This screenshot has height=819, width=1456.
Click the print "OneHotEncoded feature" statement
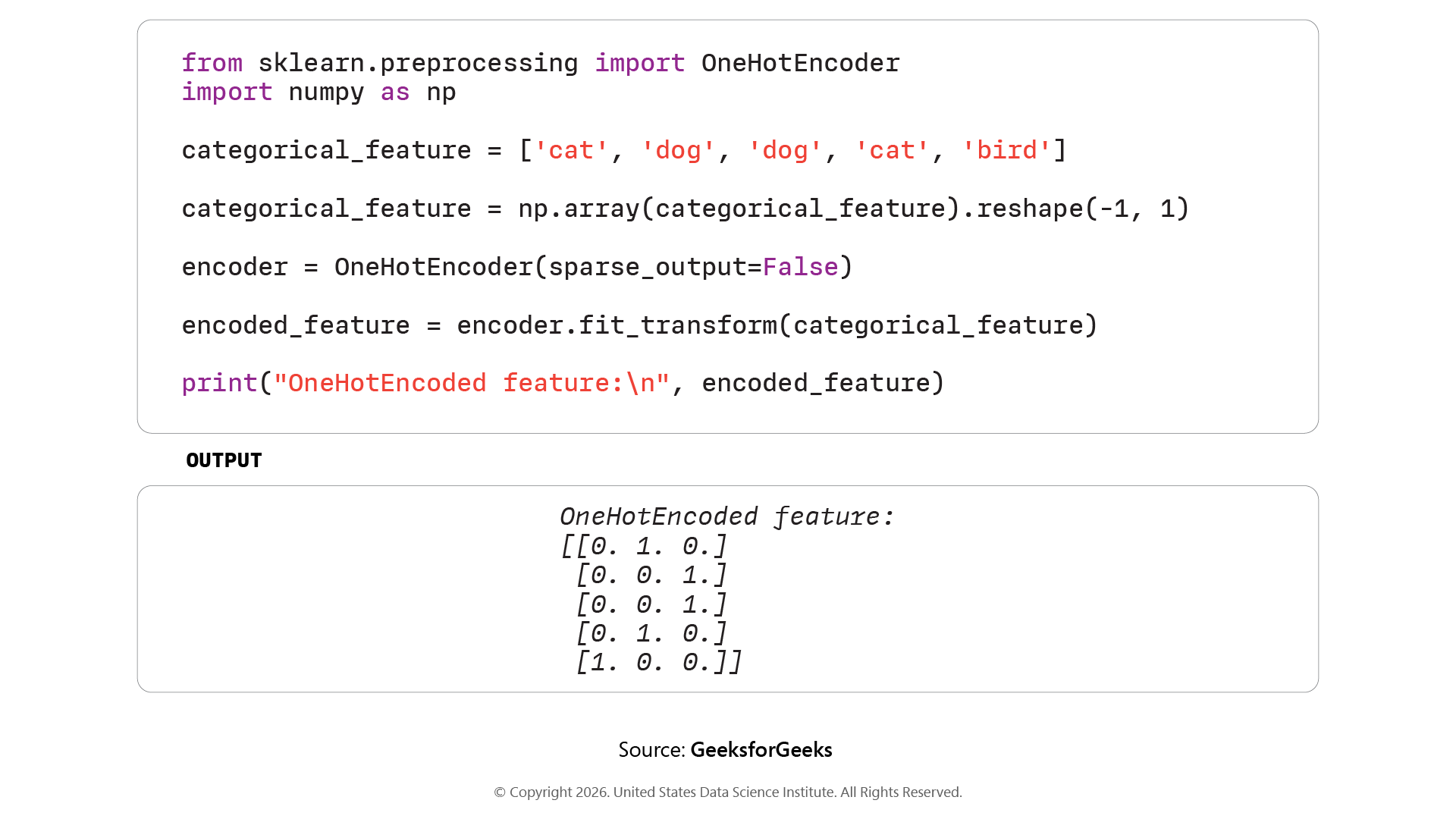[x=563, y=383]
